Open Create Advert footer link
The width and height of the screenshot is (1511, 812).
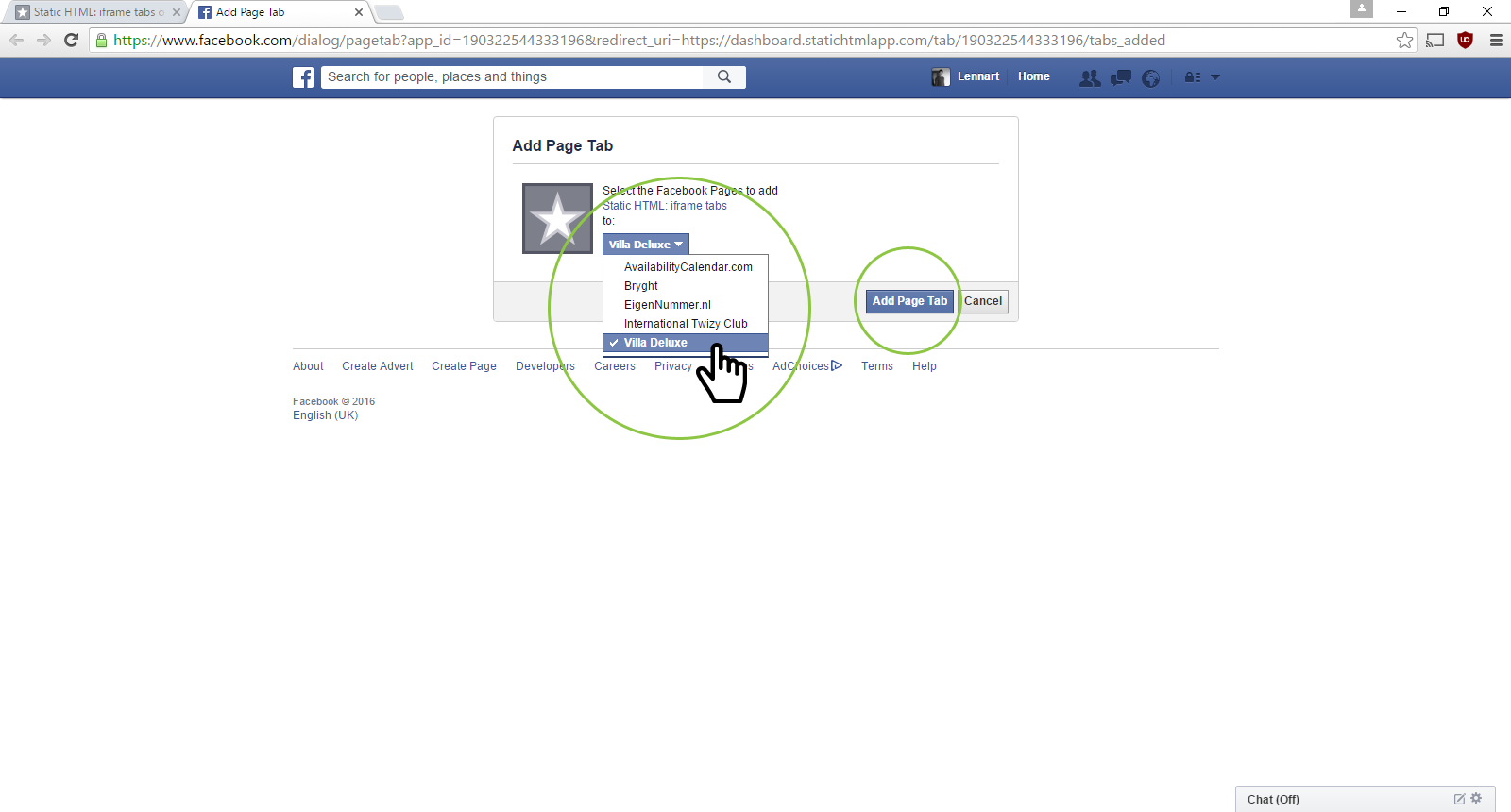tap(378, 366)
